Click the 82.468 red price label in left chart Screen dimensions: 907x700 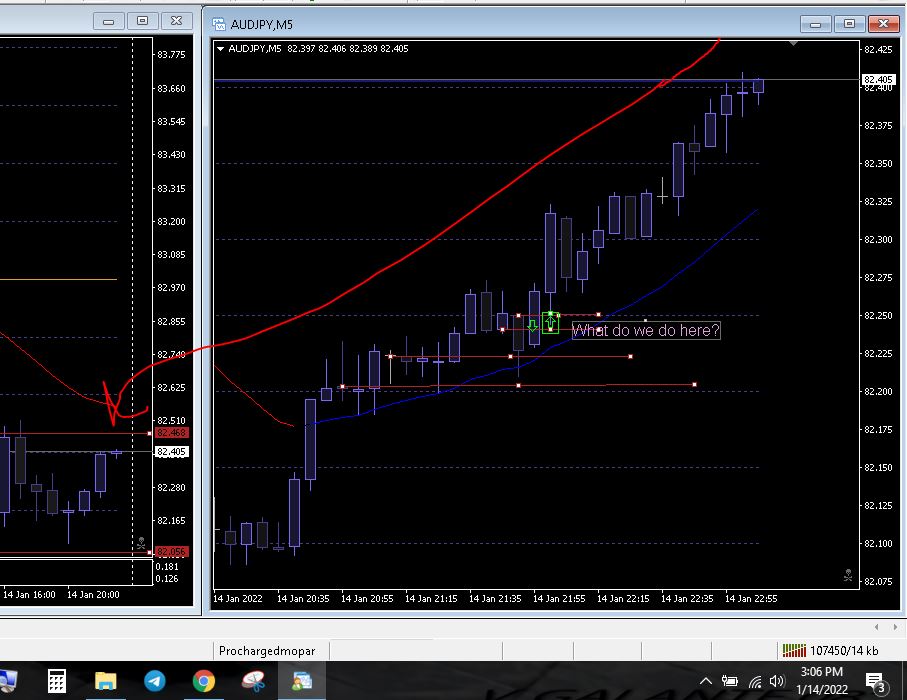pyautogui.click(x=171, y=433)
